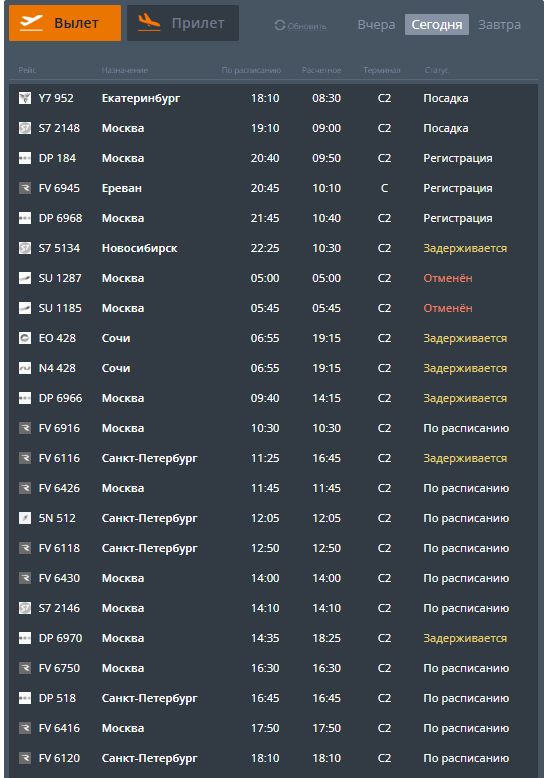Click airline logo beside EO 428
This screenshot has width=546, height=778.
pos(25,338)
